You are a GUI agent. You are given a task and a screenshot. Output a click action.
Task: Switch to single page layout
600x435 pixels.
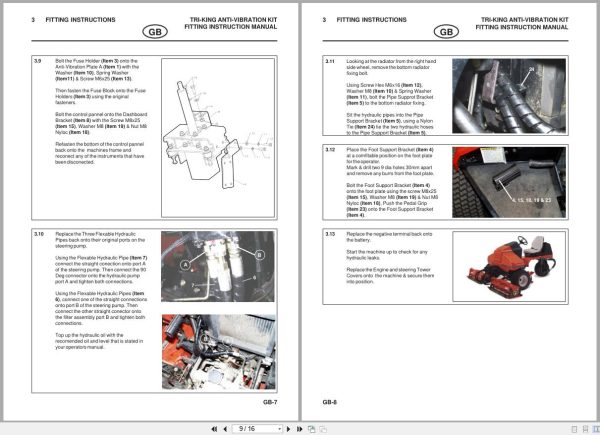point(574,429)
